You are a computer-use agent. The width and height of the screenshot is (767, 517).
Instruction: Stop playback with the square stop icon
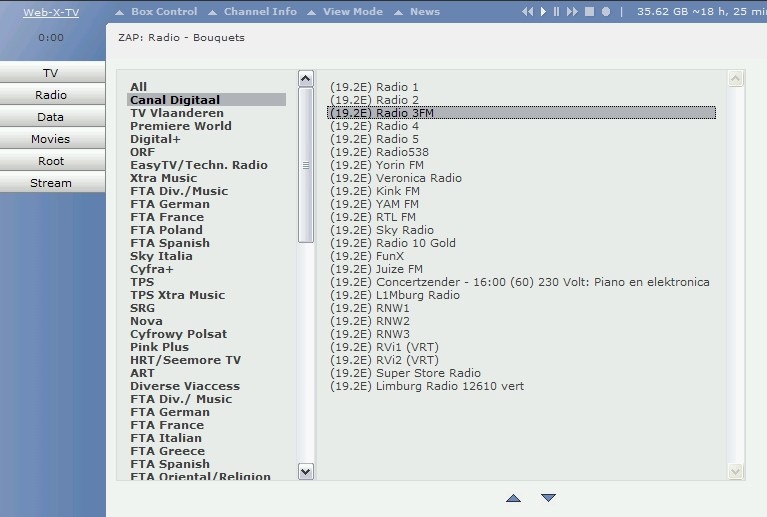click(x=590, y=12)
